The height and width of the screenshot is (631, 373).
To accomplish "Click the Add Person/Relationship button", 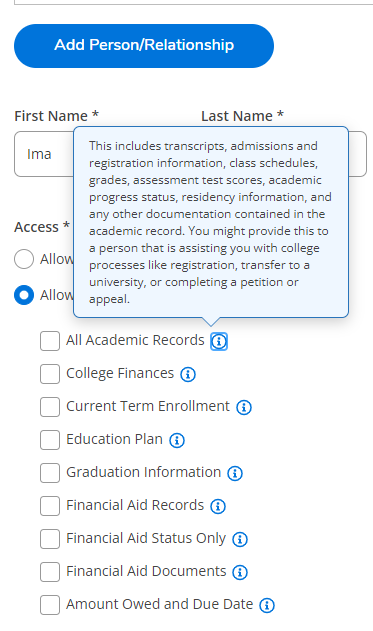I will click(x=144, y=46).
